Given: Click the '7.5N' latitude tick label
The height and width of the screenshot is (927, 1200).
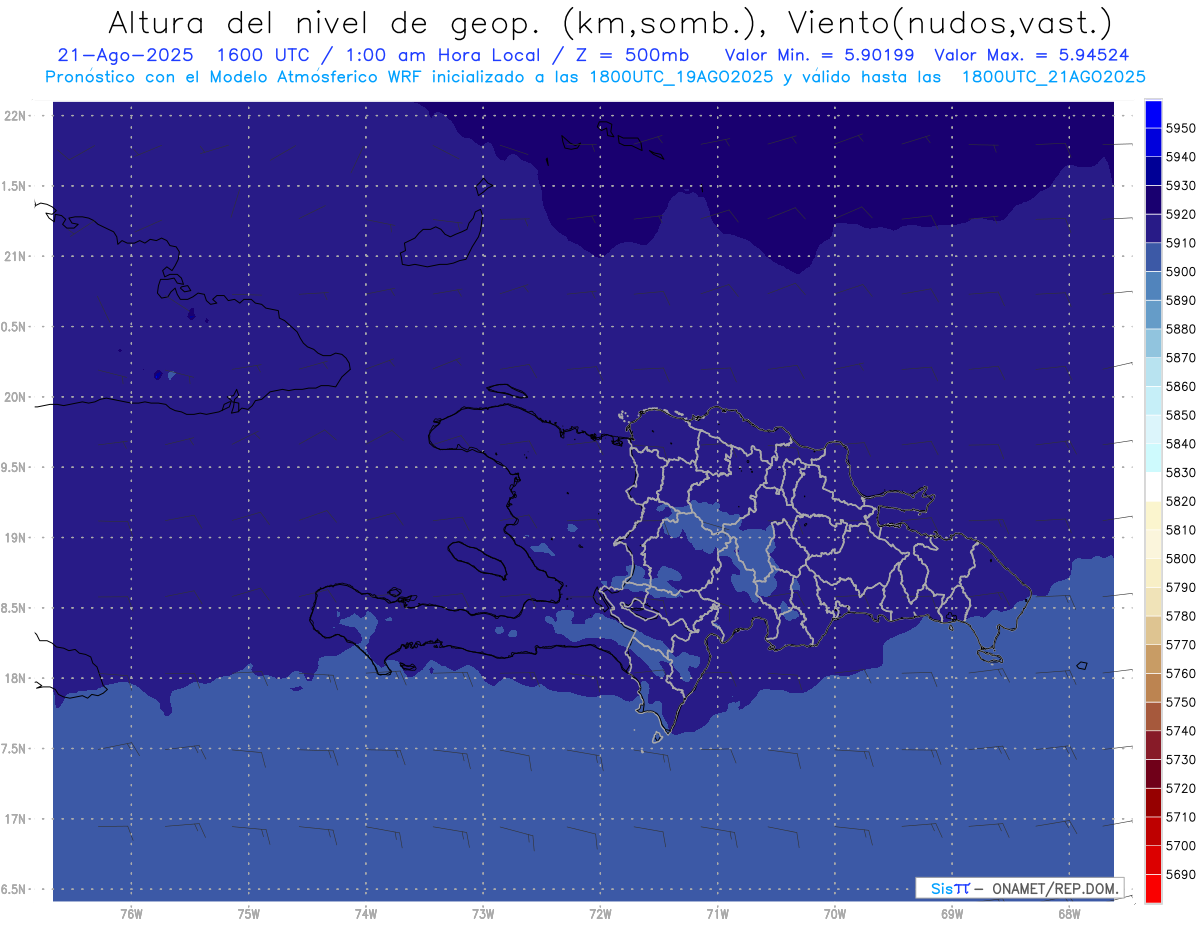Looking at the screenshot, I should [14, 749].
